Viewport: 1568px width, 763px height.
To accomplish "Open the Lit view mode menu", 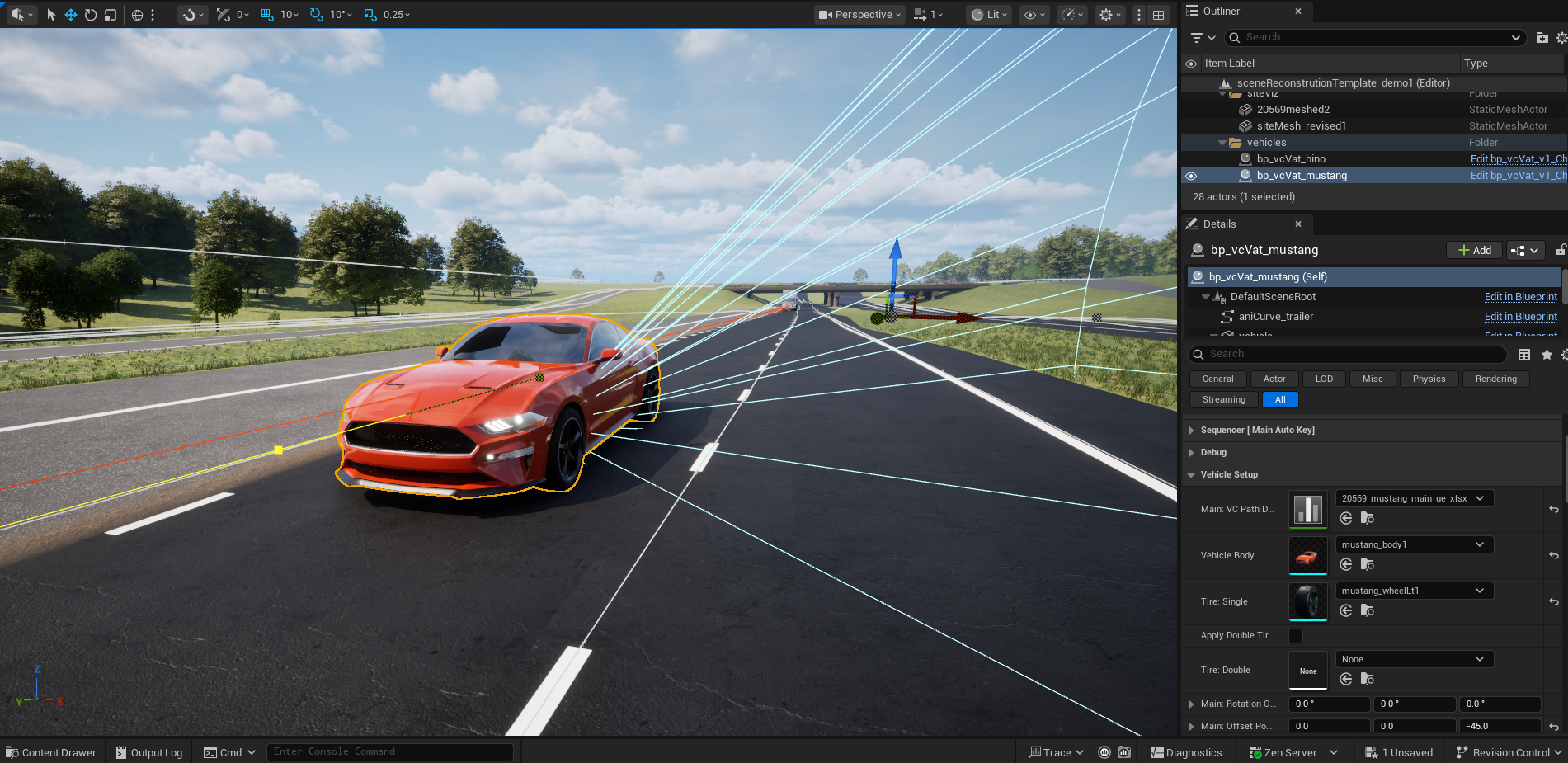I will pyautogui.click(x=989, y=15).
